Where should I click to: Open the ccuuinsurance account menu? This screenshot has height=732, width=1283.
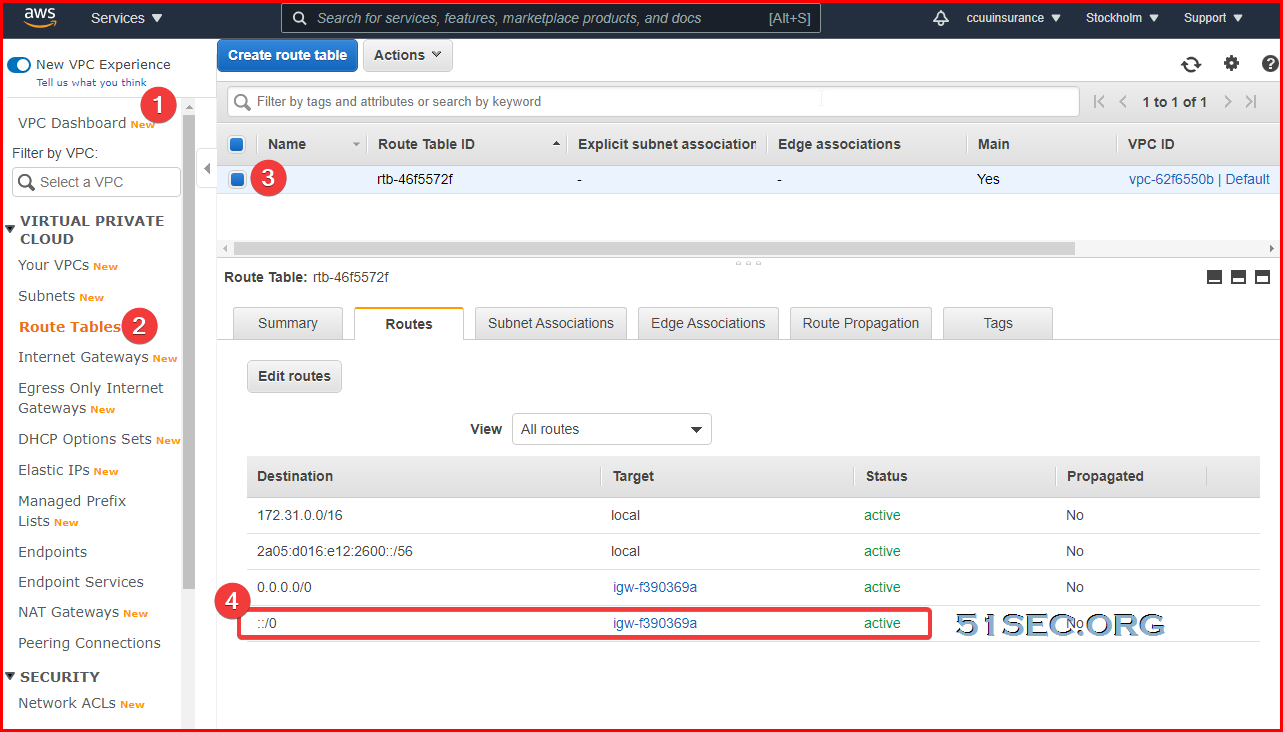coord(1014,18)
